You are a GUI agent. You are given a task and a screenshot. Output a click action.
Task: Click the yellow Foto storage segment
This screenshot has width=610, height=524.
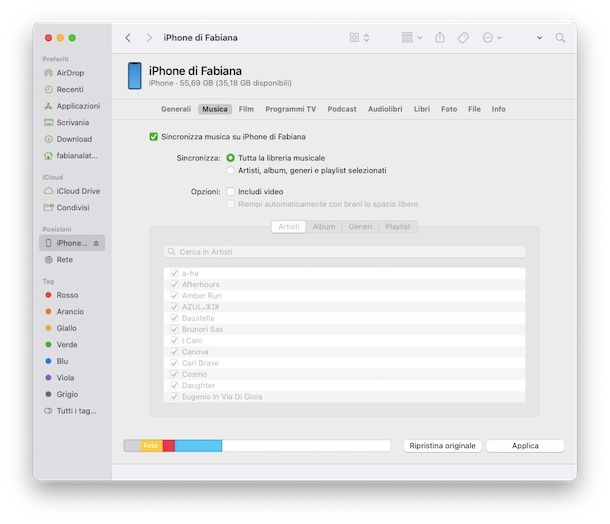pos(151,446)
